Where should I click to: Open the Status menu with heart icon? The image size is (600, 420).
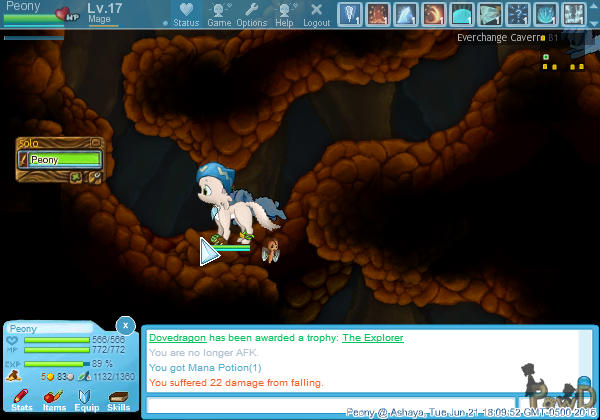(x=185, y=13)
